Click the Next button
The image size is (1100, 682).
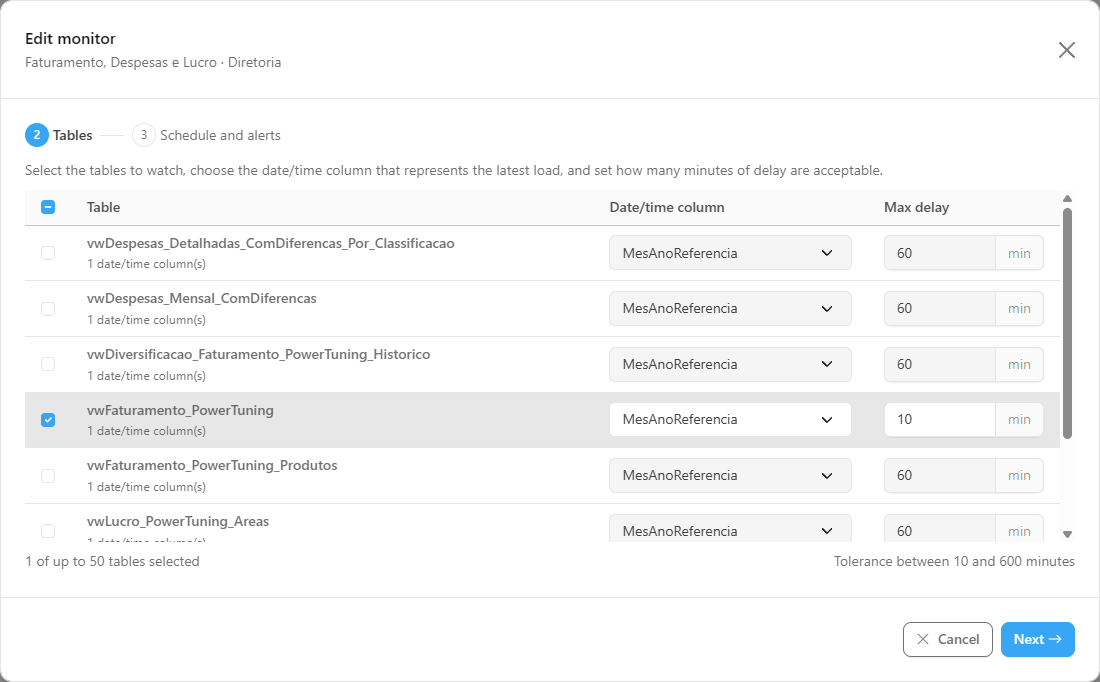1038,639
